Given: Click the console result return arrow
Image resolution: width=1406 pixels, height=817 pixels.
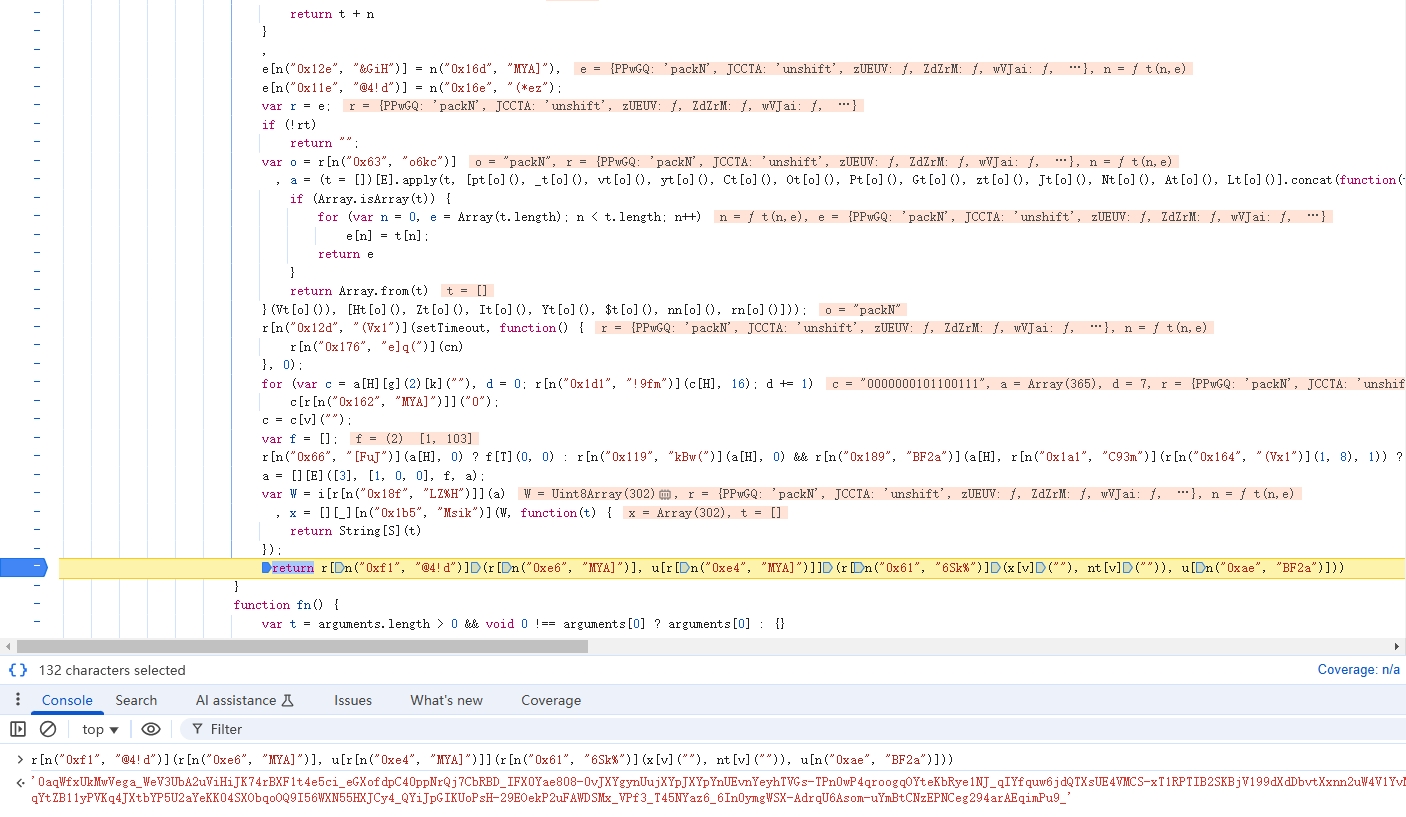Looking at the screenshot, I should coord(21,781).
